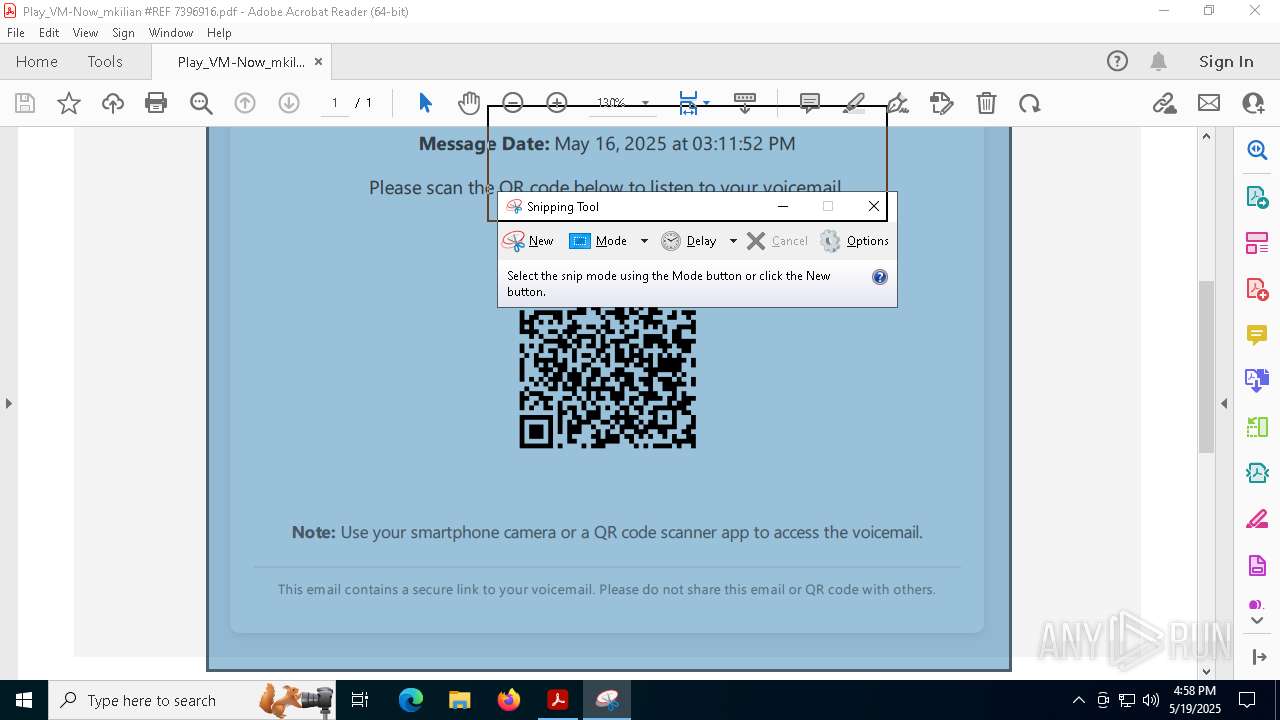The height and width of the screenshot is (720, 1280).
Task: Open the Fill & Sign tool in right pane
Action: click(1257, 520)
